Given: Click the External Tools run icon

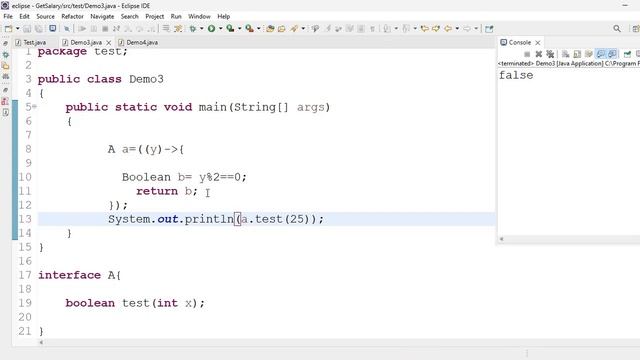Looking at the screenshot, I should [x=249, y=29].
